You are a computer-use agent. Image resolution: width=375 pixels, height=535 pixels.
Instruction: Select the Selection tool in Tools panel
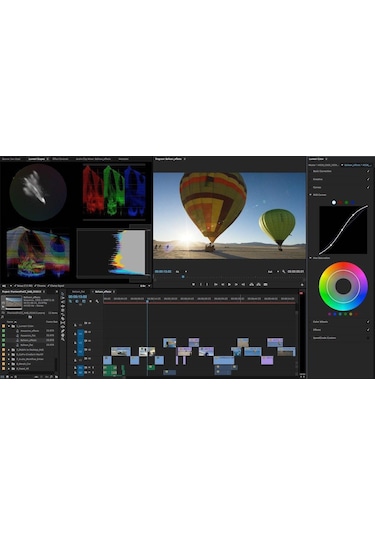click(63, 293)
